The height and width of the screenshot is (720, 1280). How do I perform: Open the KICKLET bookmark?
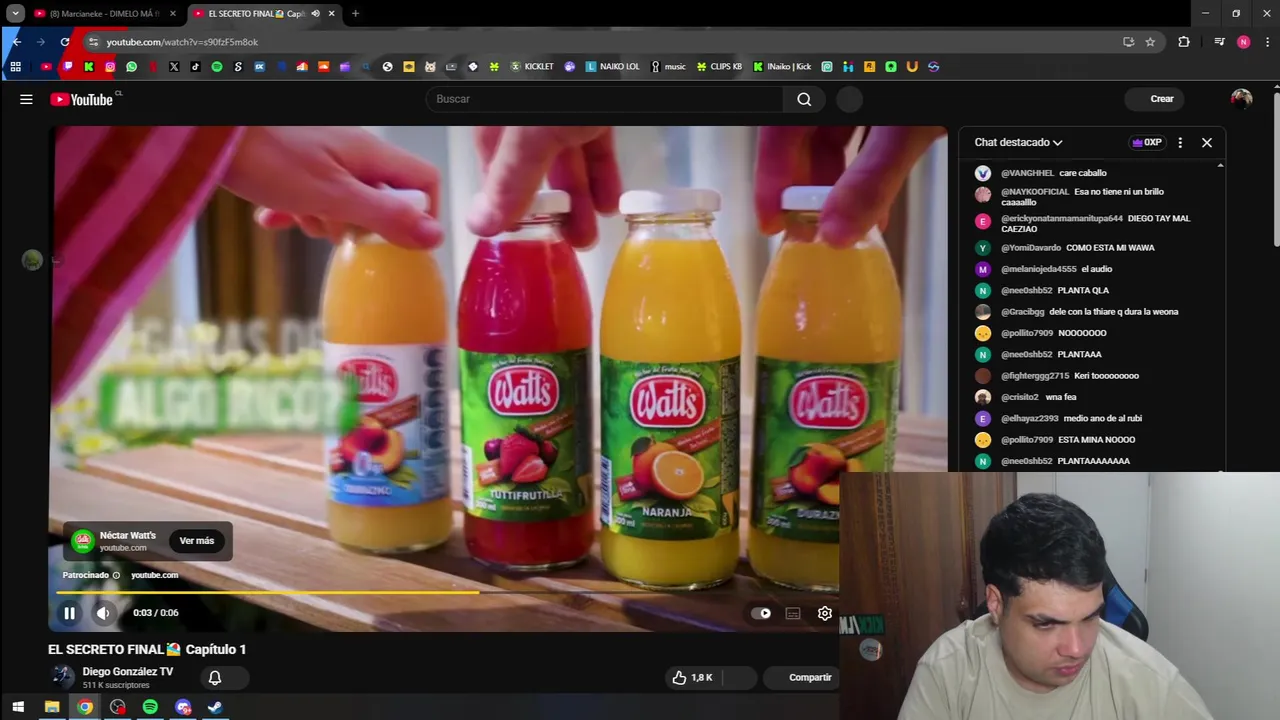click(532, 67)
